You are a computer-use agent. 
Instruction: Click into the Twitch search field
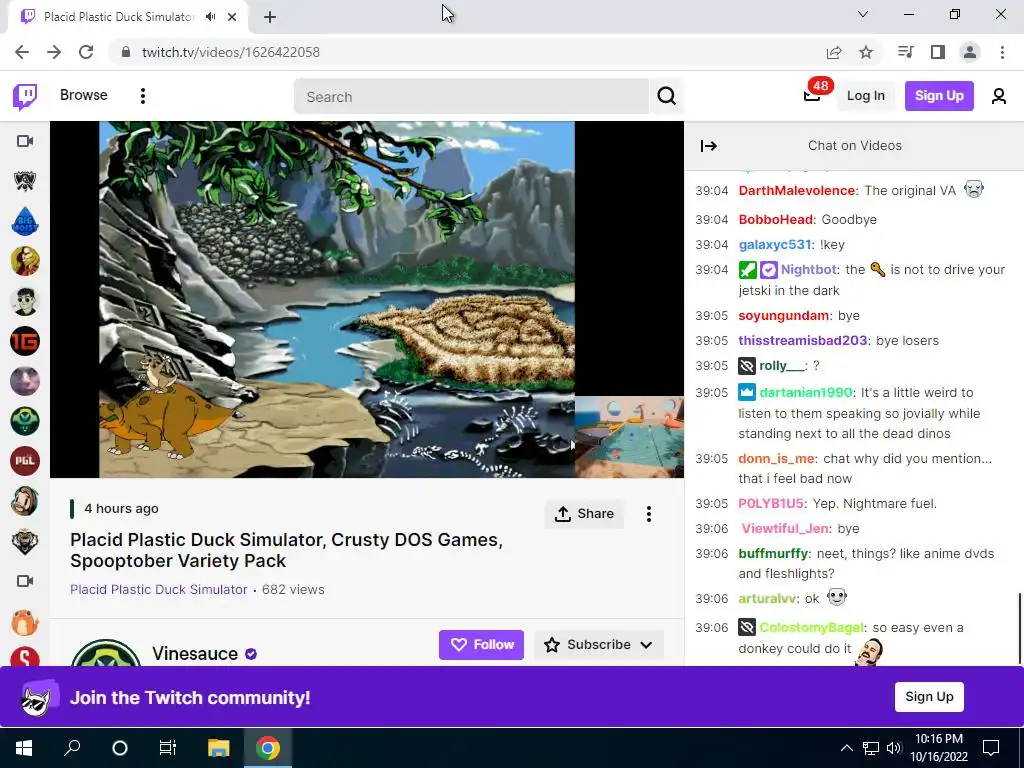pyautogui.click(x=472, y=97)
